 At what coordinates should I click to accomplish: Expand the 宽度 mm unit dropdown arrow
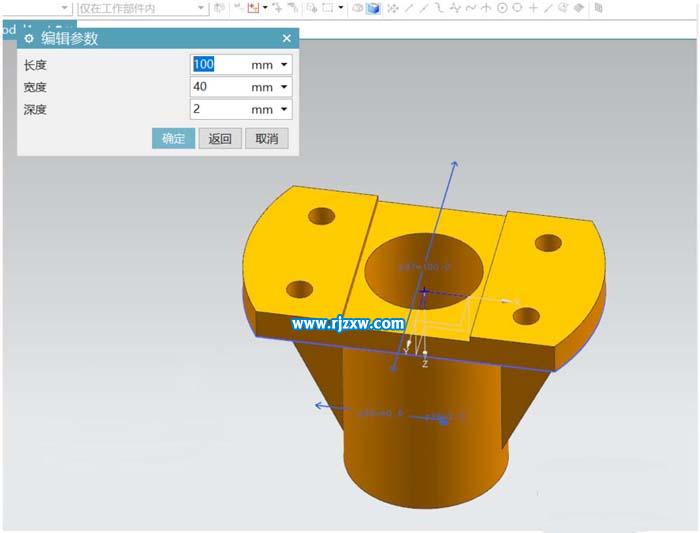[x=284, y=87]
